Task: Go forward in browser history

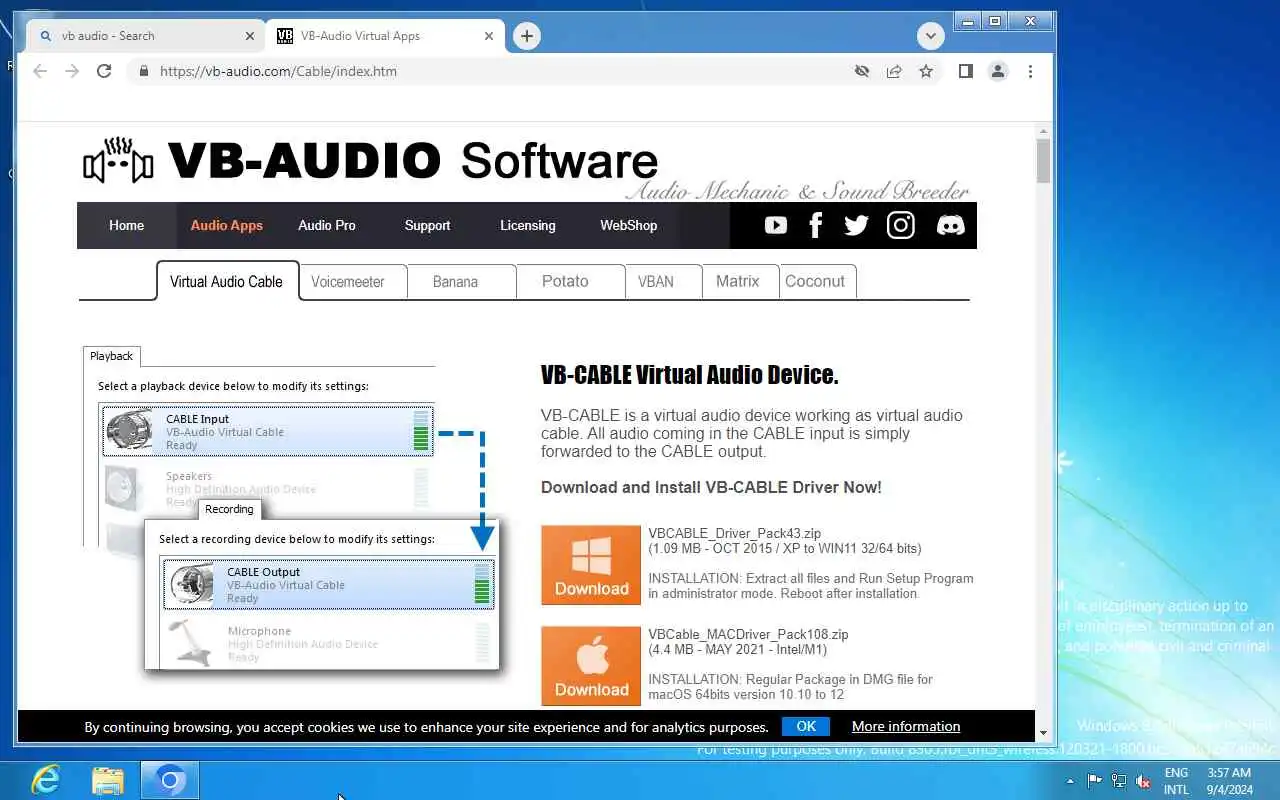Action: (x=72, y=71)
